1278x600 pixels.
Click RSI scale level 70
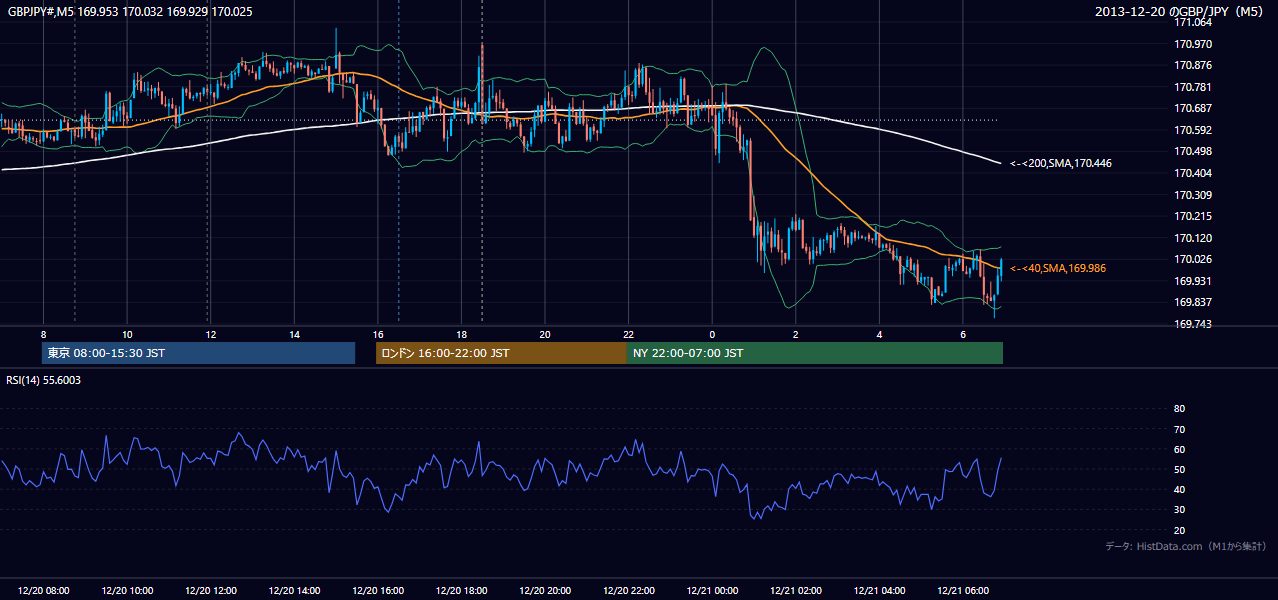click(1179, 429)
